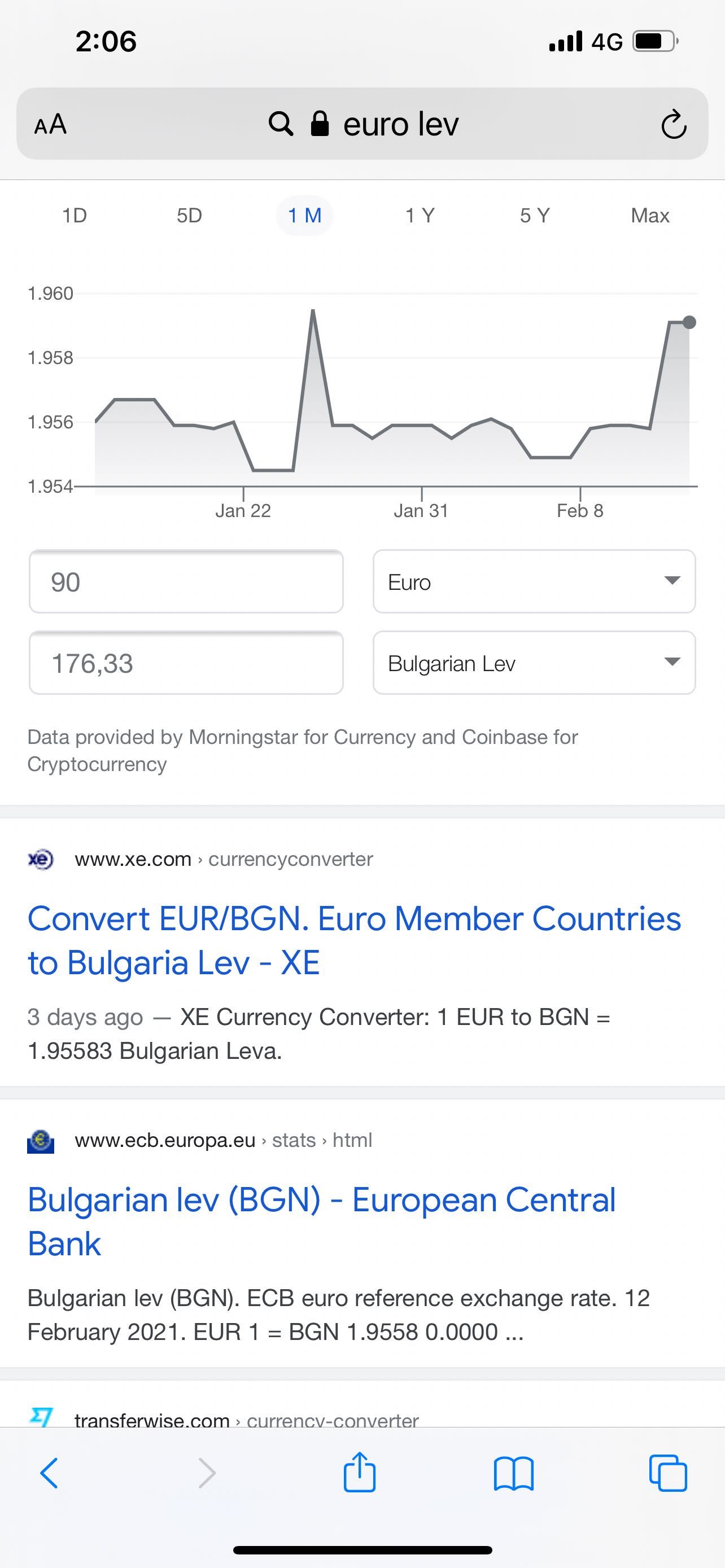Expand the Bulgarian Lev currency dropdown

[534, 662]
